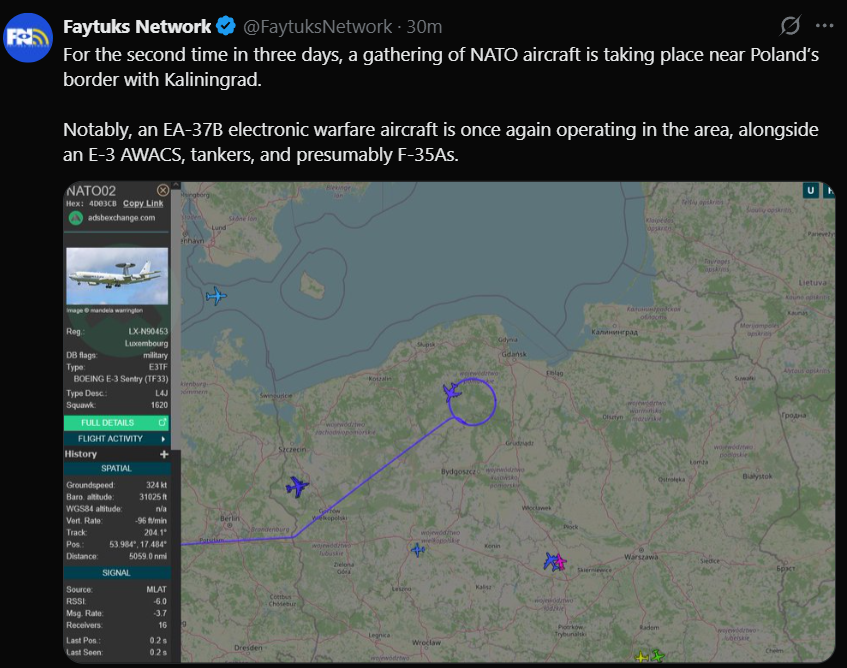
Task: Select the NATO02 E-3 aircraft on map
Action: (452, 392)
